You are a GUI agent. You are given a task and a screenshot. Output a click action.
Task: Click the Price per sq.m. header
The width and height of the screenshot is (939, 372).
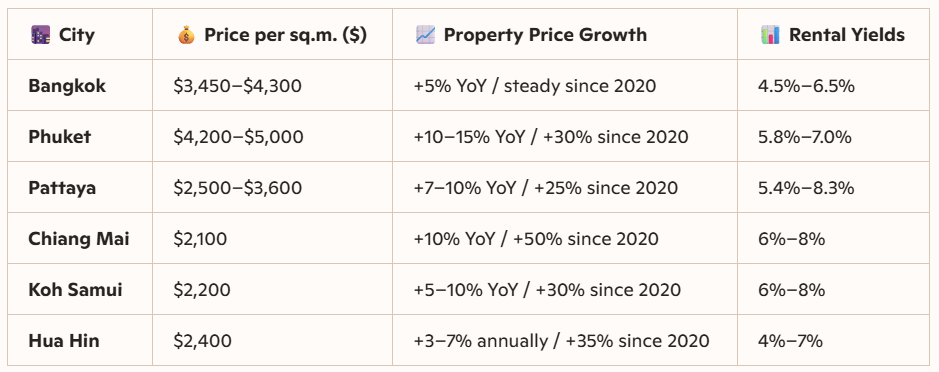(x=285, y=35)
